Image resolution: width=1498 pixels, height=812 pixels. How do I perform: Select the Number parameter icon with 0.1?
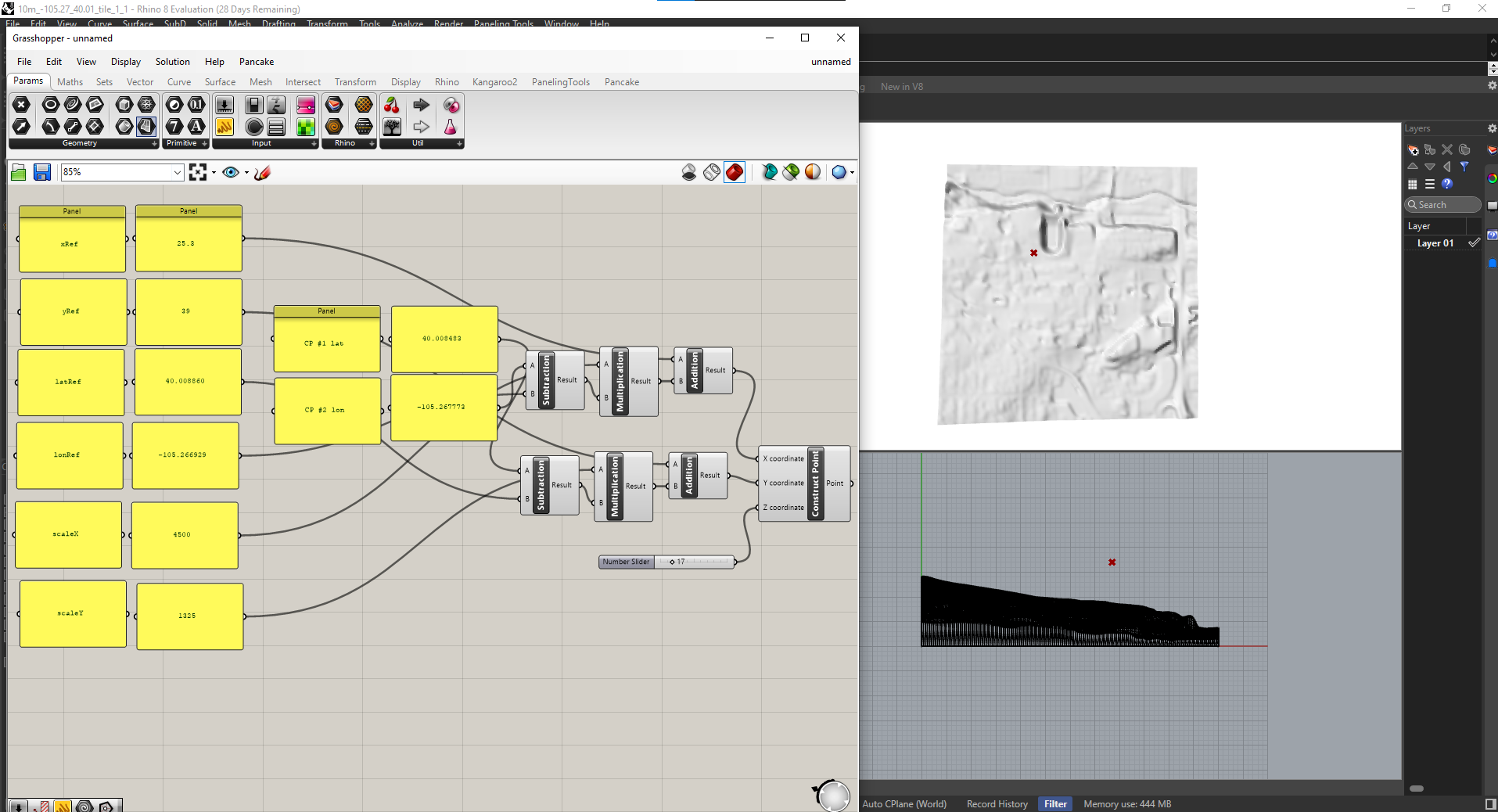coord(196,105)
